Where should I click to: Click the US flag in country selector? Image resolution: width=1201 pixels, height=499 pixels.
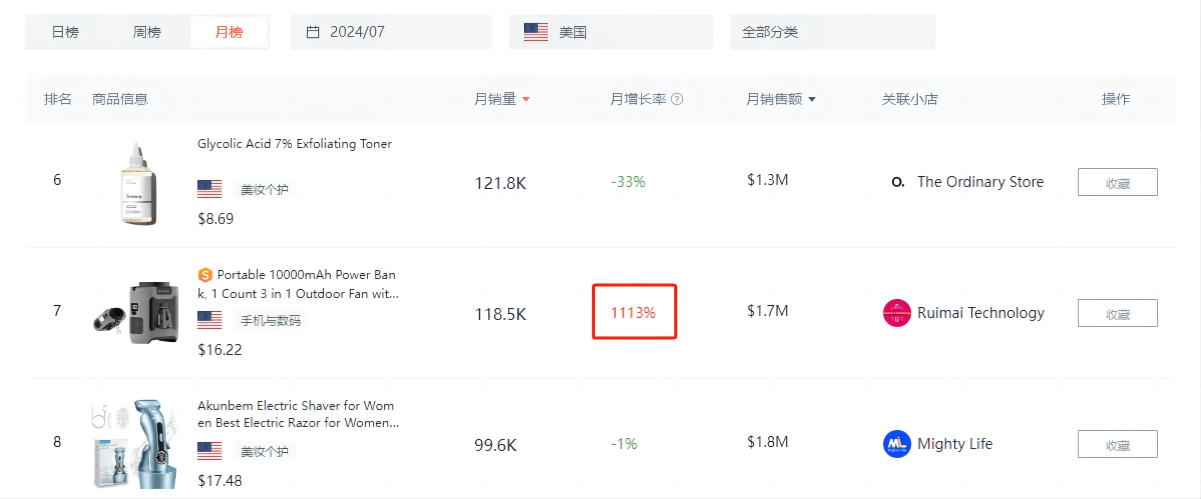coord(536,32)
